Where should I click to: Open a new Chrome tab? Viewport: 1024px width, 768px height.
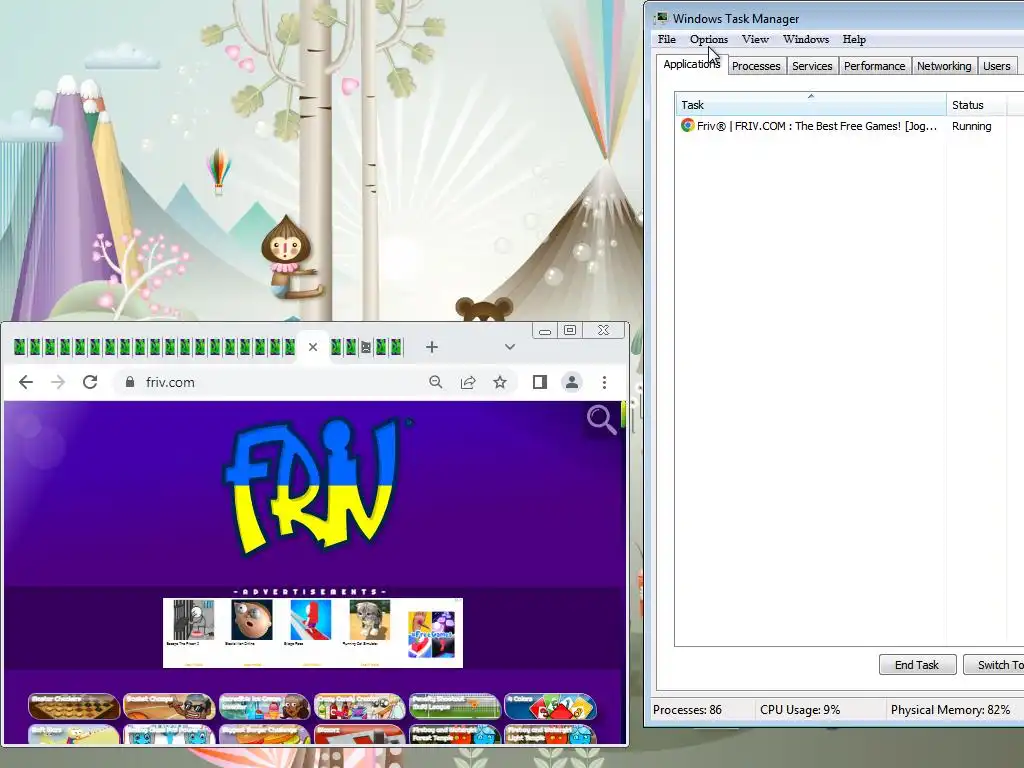click(x=432, y=347)
